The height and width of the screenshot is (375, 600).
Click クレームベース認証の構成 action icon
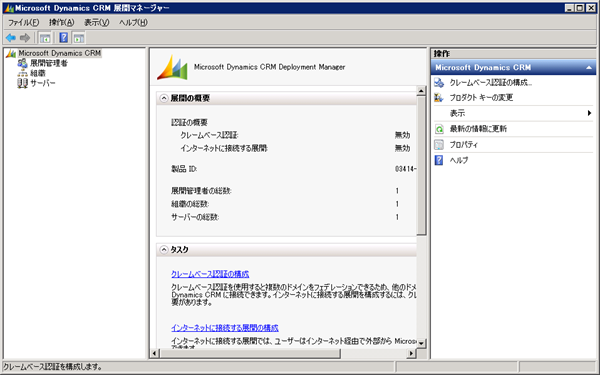click(439, 82)
